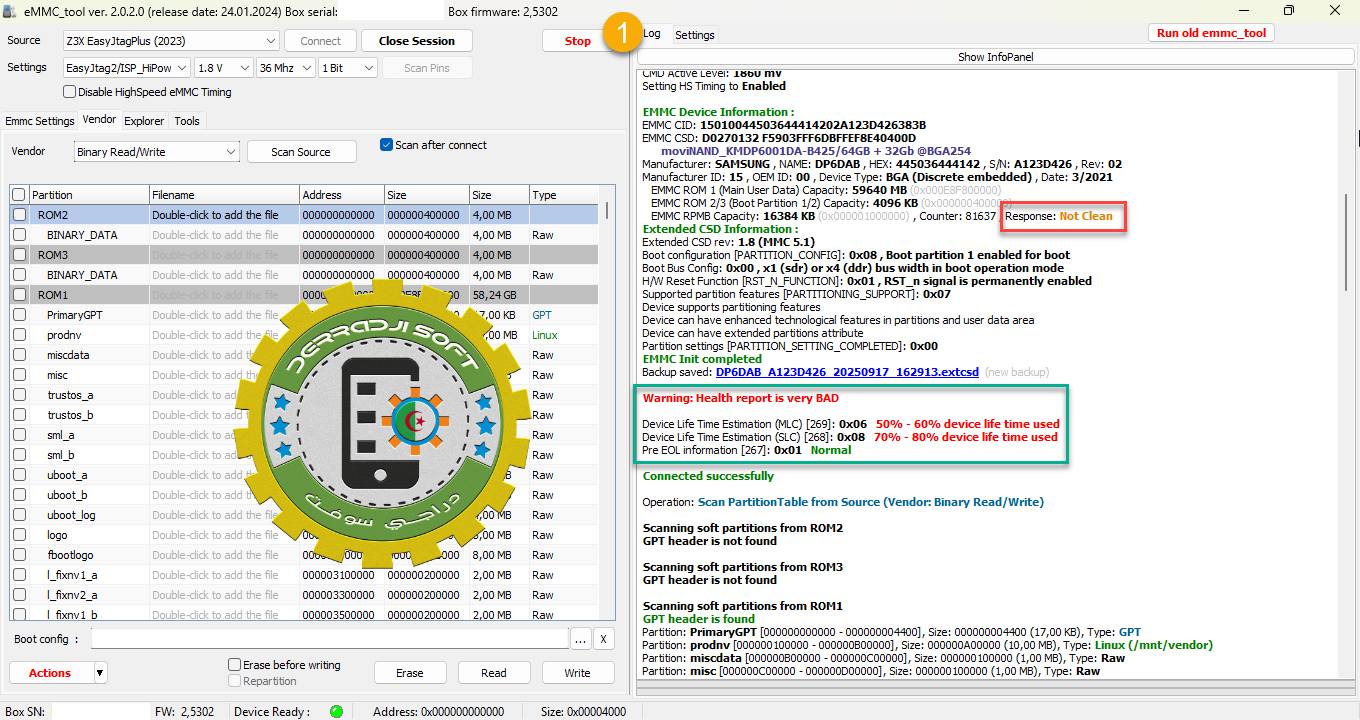The width and height of the screenshot is (1360, 720).
Task: Clear boot config with the X button
Action: [604, 639]
